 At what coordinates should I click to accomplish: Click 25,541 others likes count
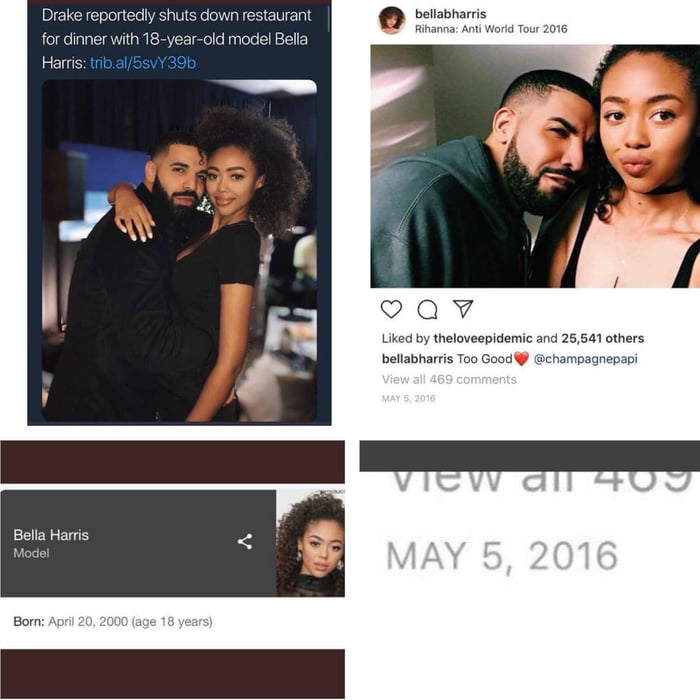point(603,338)
